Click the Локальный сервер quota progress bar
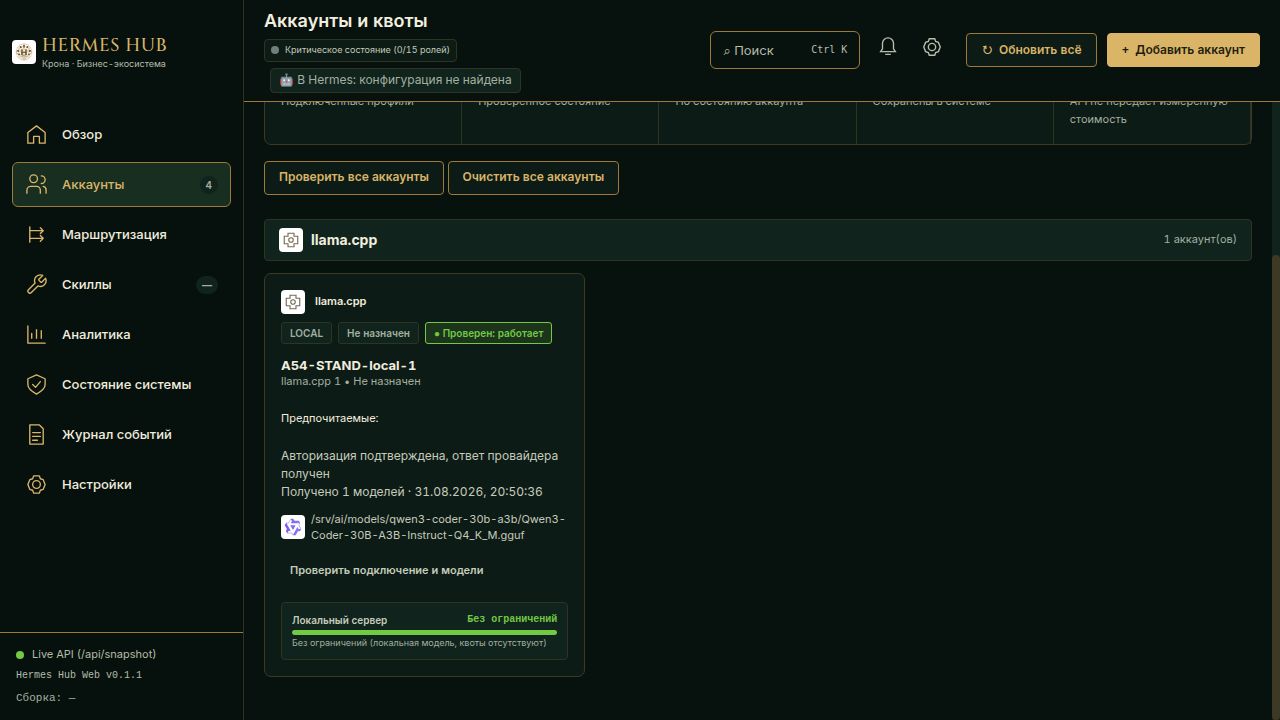Image resolution: width=1280 pixels, height=720 pixels. pos(424,632)
